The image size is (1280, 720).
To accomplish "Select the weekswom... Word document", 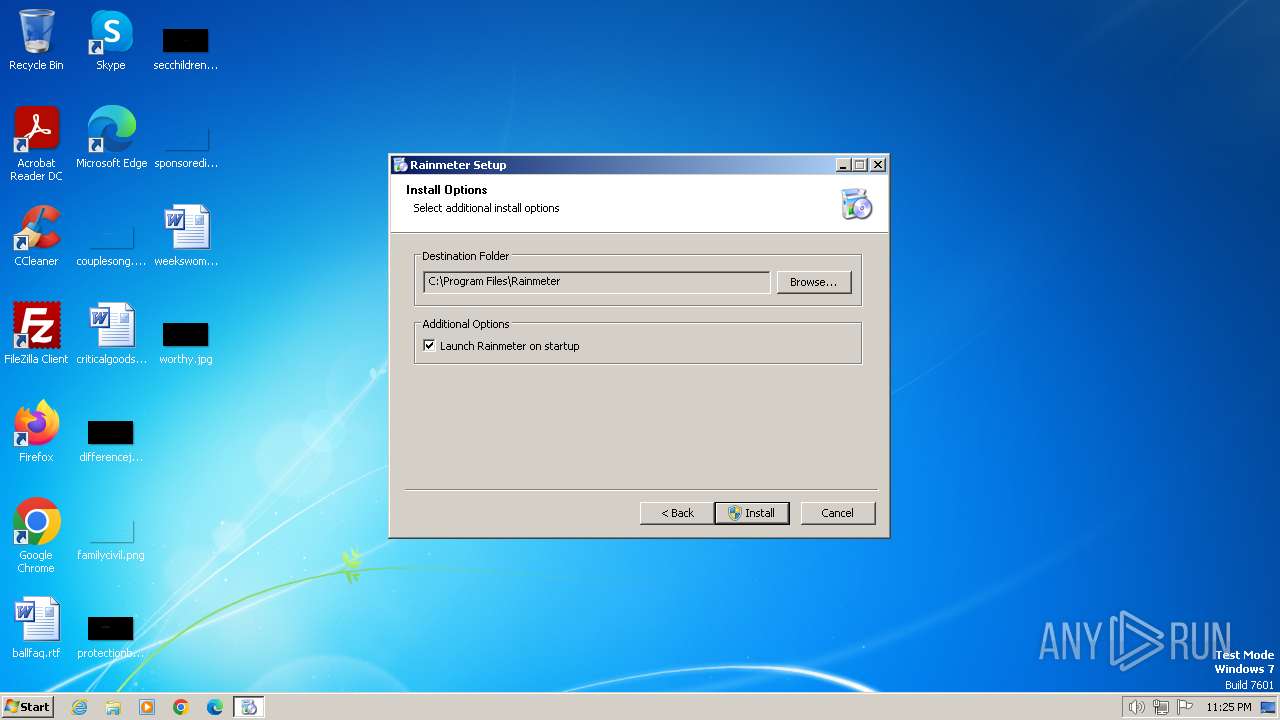I will 186,236.
